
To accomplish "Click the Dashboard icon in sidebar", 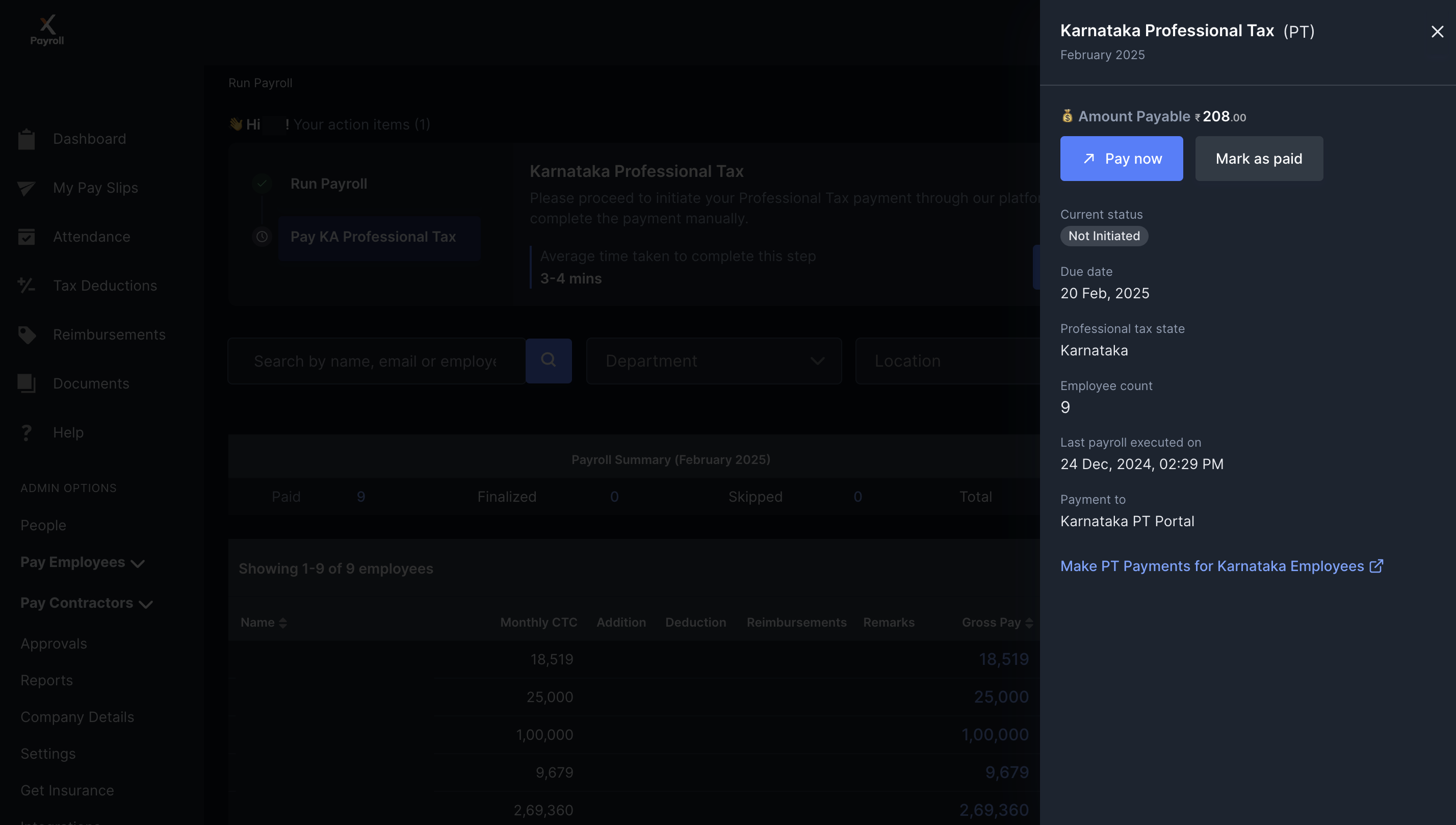I will coord(27,139).
